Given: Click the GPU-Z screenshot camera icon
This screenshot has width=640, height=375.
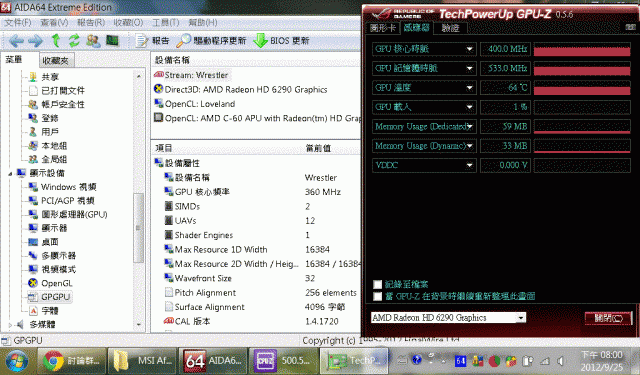Looking at the screenshot, I should [x=630, y=27].
